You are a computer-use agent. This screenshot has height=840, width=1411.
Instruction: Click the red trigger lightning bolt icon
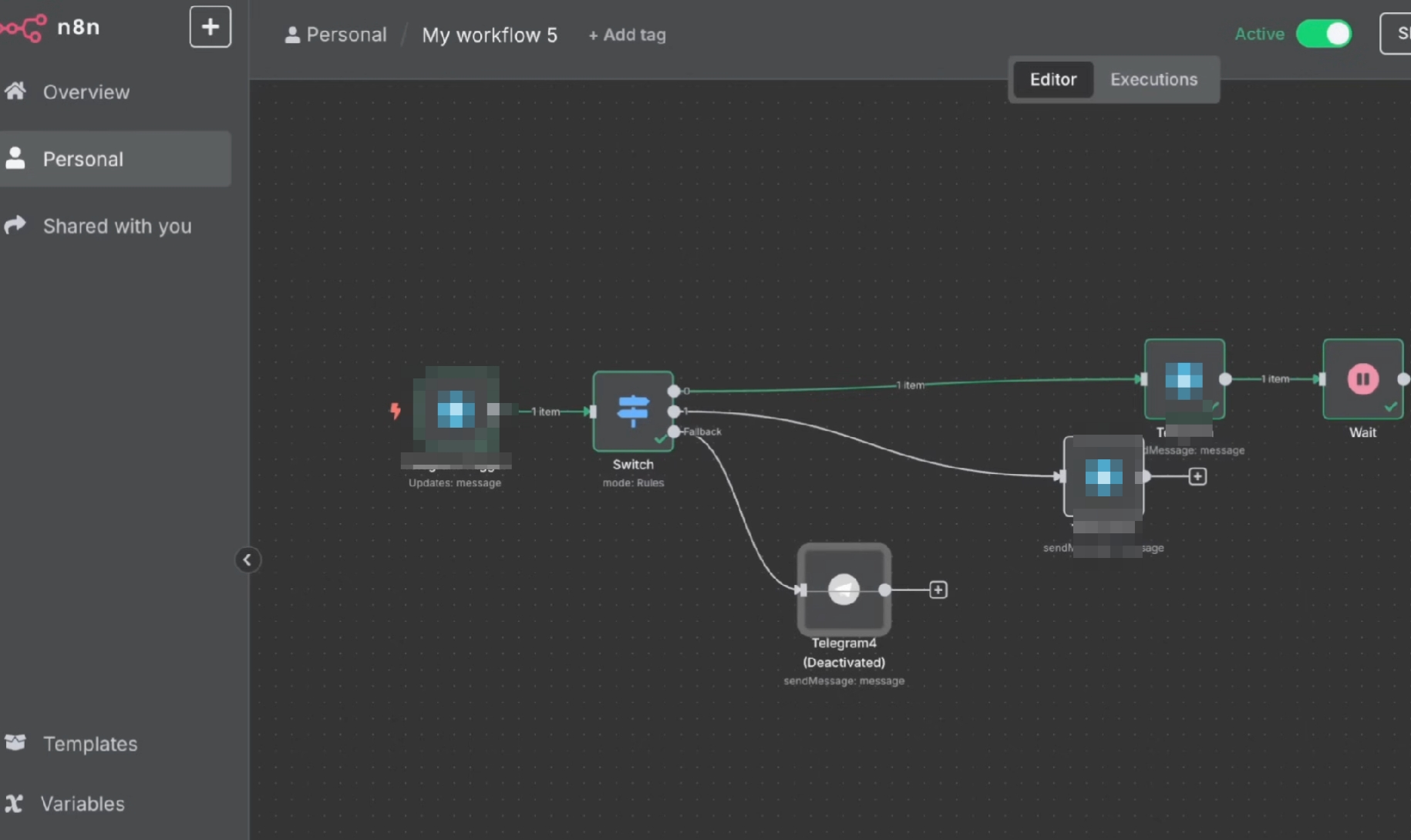coord(396,411)
